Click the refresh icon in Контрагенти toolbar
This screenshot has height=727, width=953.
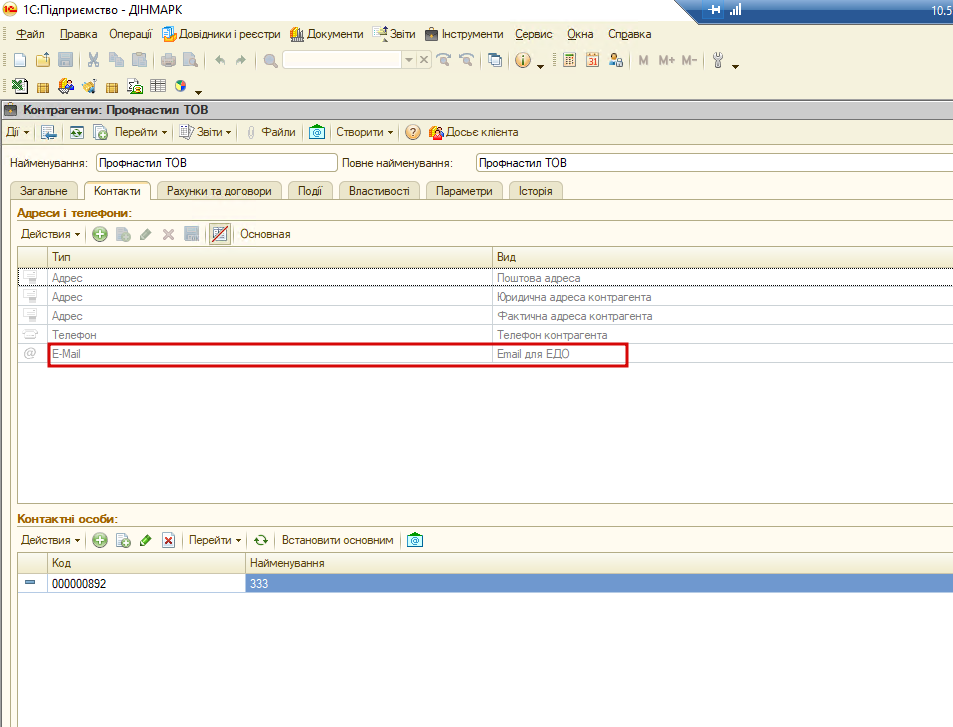coord(77,132)
